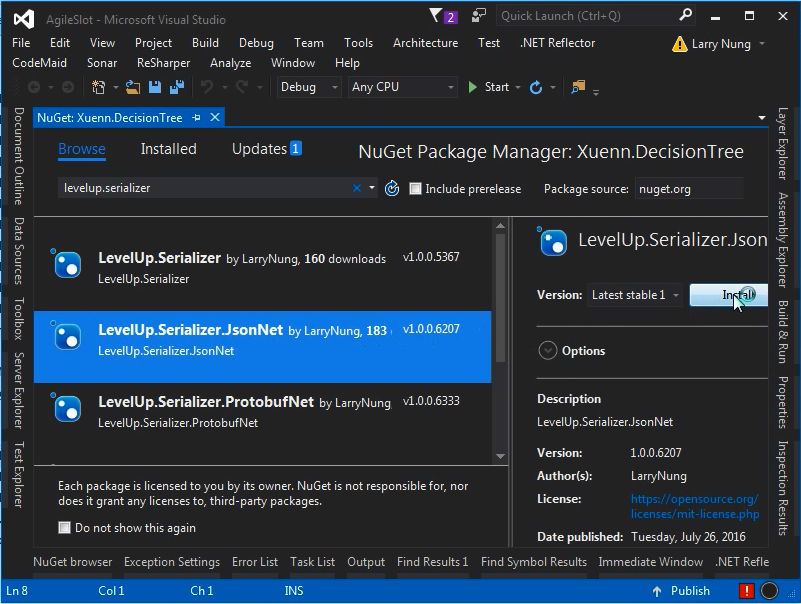Open the Assembly Explorer side panel
801x604 pixels.
[783, 240]
